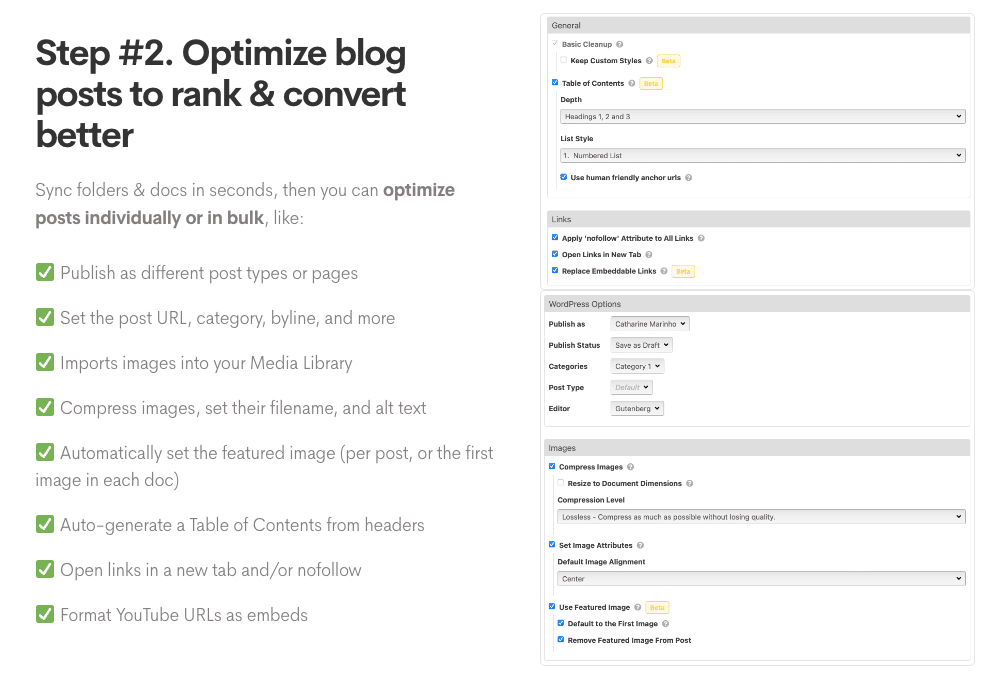This screenshot has width=997, height=679.
Task: Open the Compression Level dropdown
Action: click(762, 517)
